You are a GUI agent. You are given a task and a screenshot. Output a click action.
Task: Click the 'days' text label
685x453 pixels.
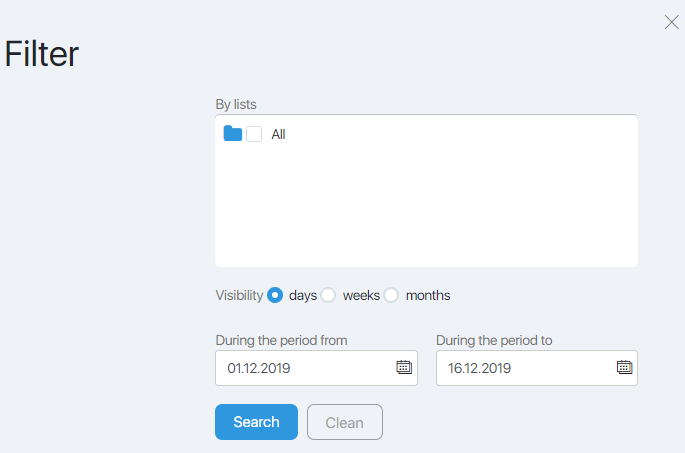coord(303,296)
